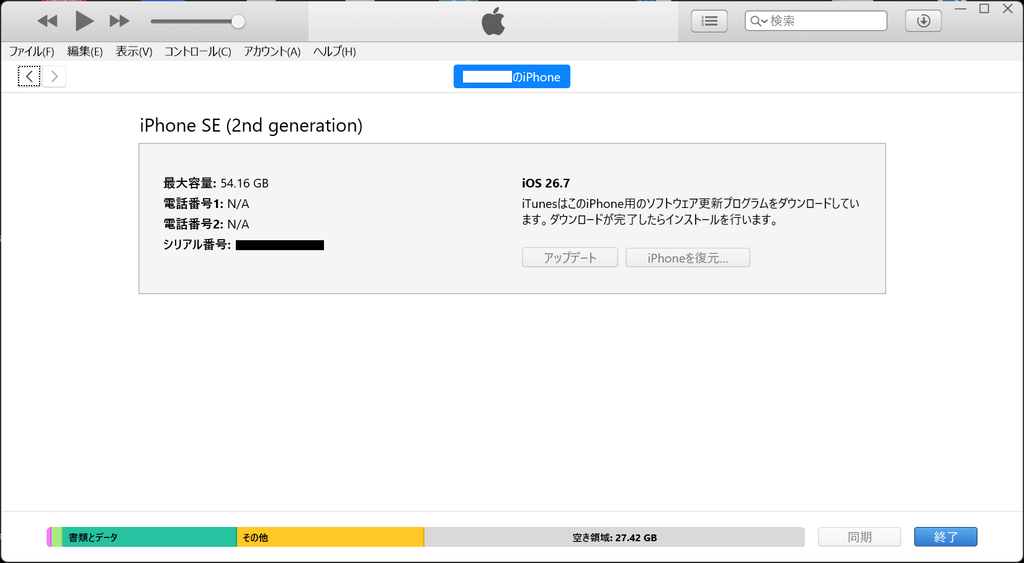Click the 電話番号1: N/A line
This screenshot has width=1024, height=563.
pyautogui.click(x=206, y=204)
